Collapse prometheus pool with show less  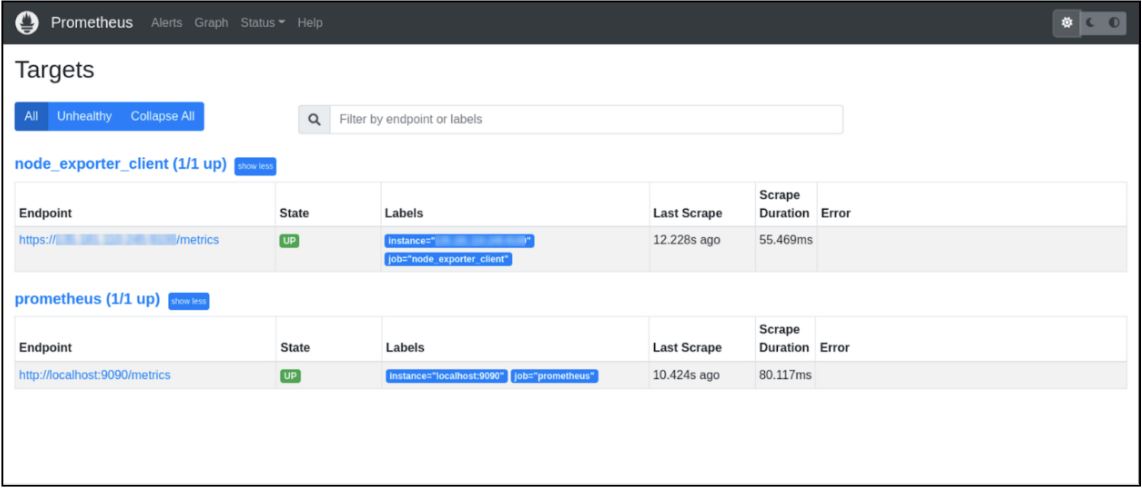[x=189, y=301]
